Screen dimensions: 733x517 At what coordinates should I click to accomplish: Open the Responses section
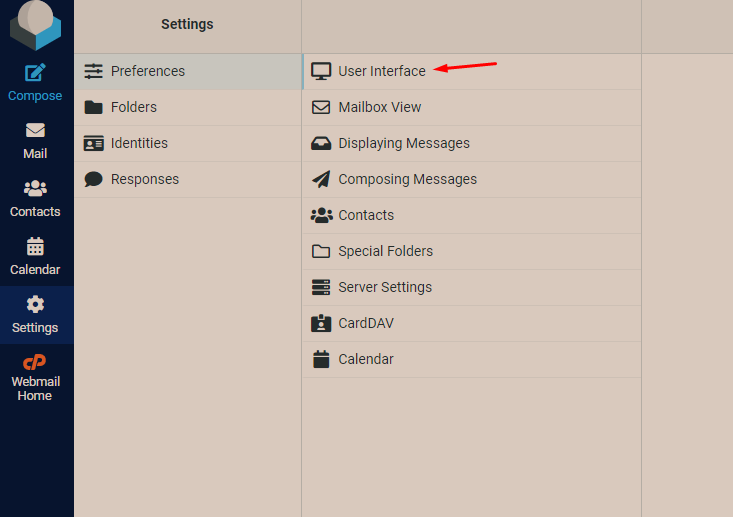tap(145, 179)
